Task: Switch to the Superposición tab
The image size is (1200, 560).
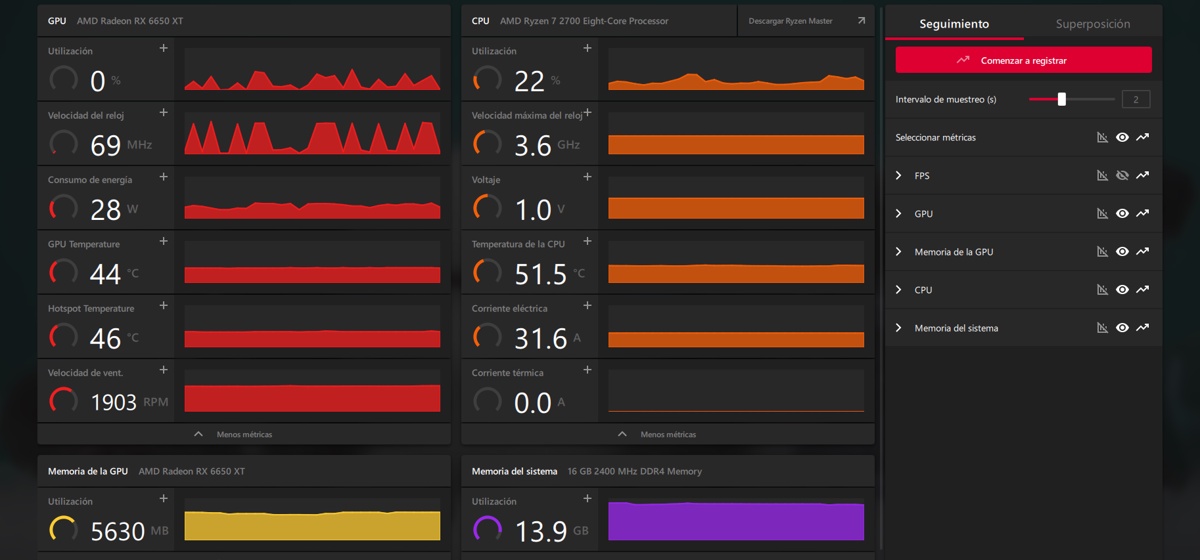Action: click(x=1093, y=23)
